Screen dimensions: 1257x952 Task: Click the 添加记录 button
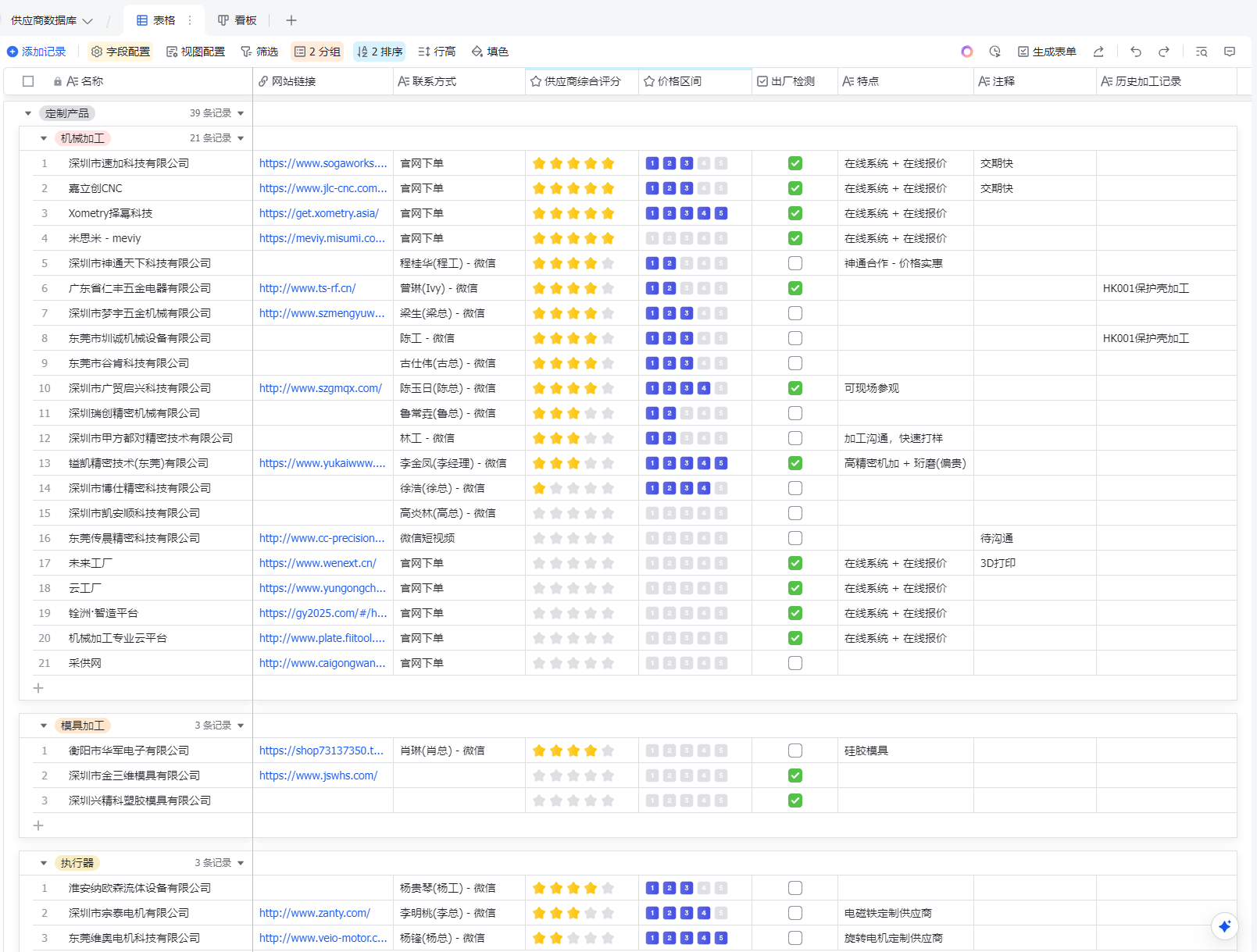pos(37,52)
